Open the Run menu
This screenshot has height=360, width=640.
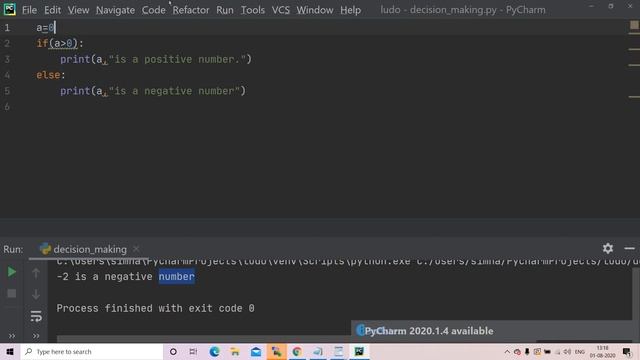coord(224,10)
